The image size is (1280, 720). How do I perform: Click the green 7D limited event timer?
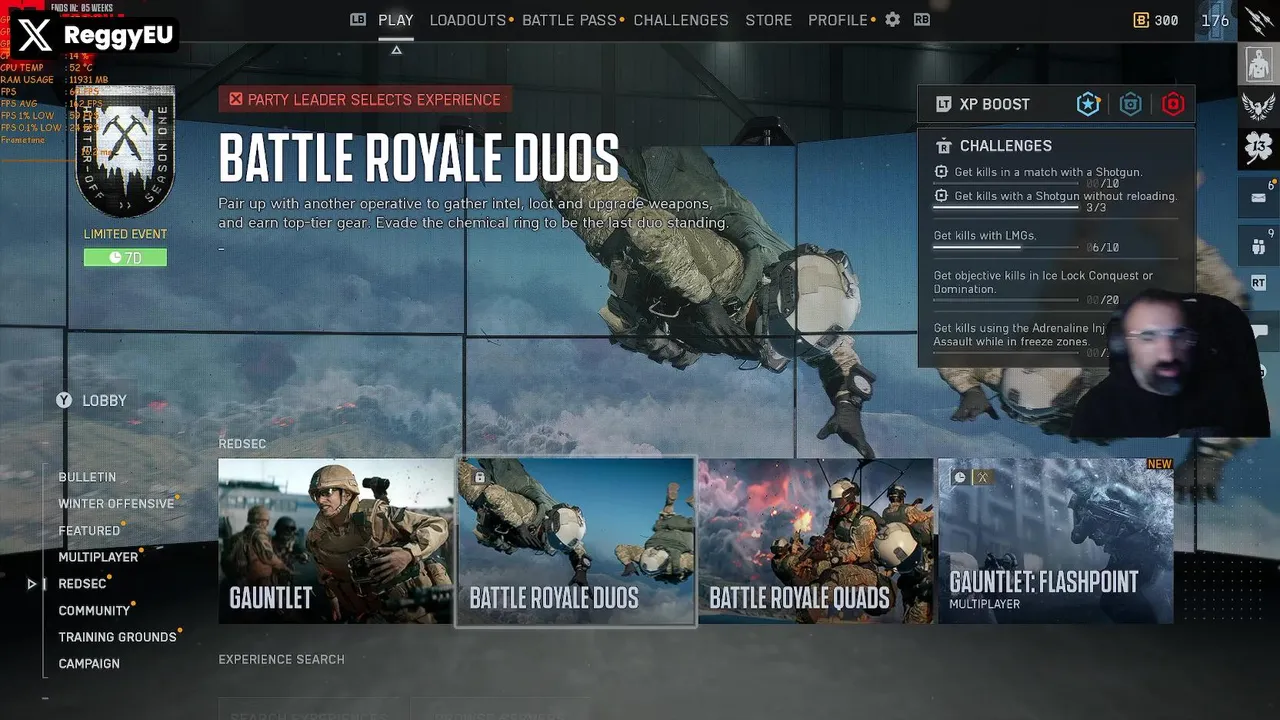pos(125,258)
